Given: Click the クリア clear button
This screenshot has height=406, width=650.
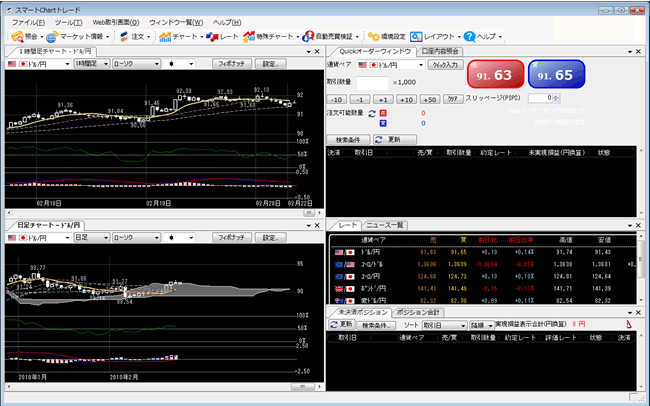Looking at the screenshot, I should pyautogui.click(x=453, y=100).
